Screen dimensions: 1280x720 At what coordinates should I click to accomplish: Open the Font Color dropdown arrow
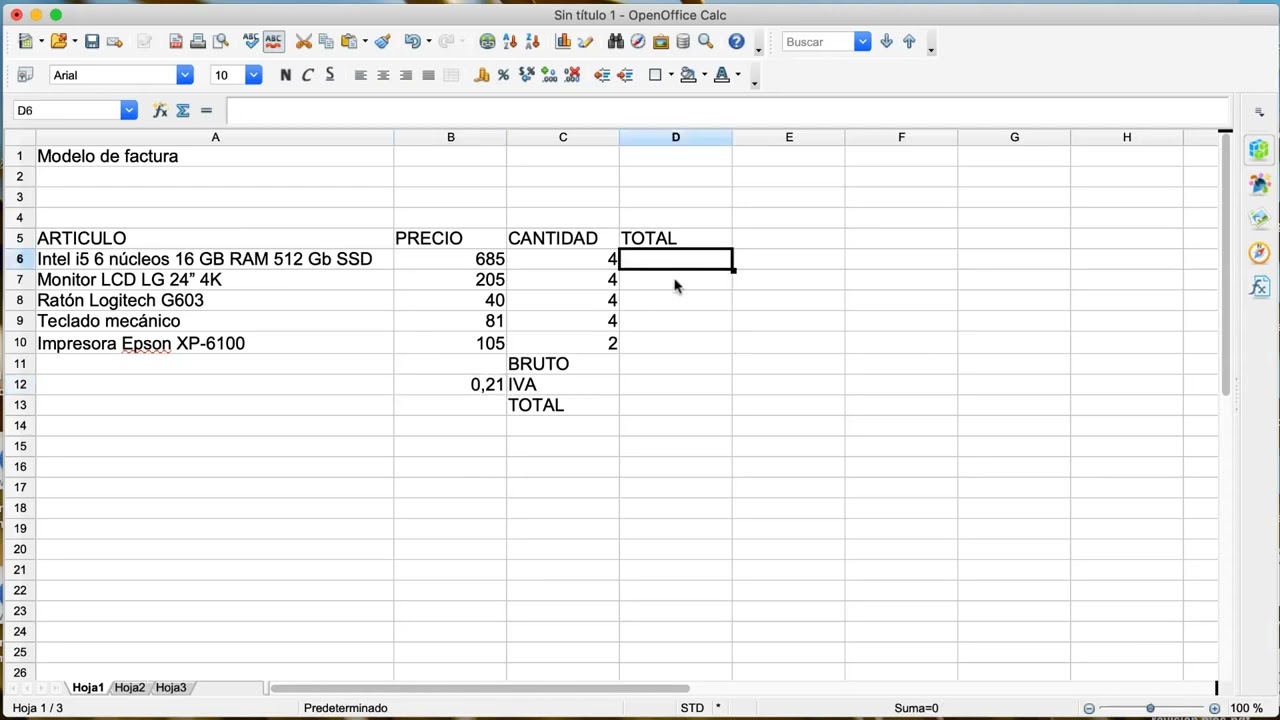[x=738, y=75]
